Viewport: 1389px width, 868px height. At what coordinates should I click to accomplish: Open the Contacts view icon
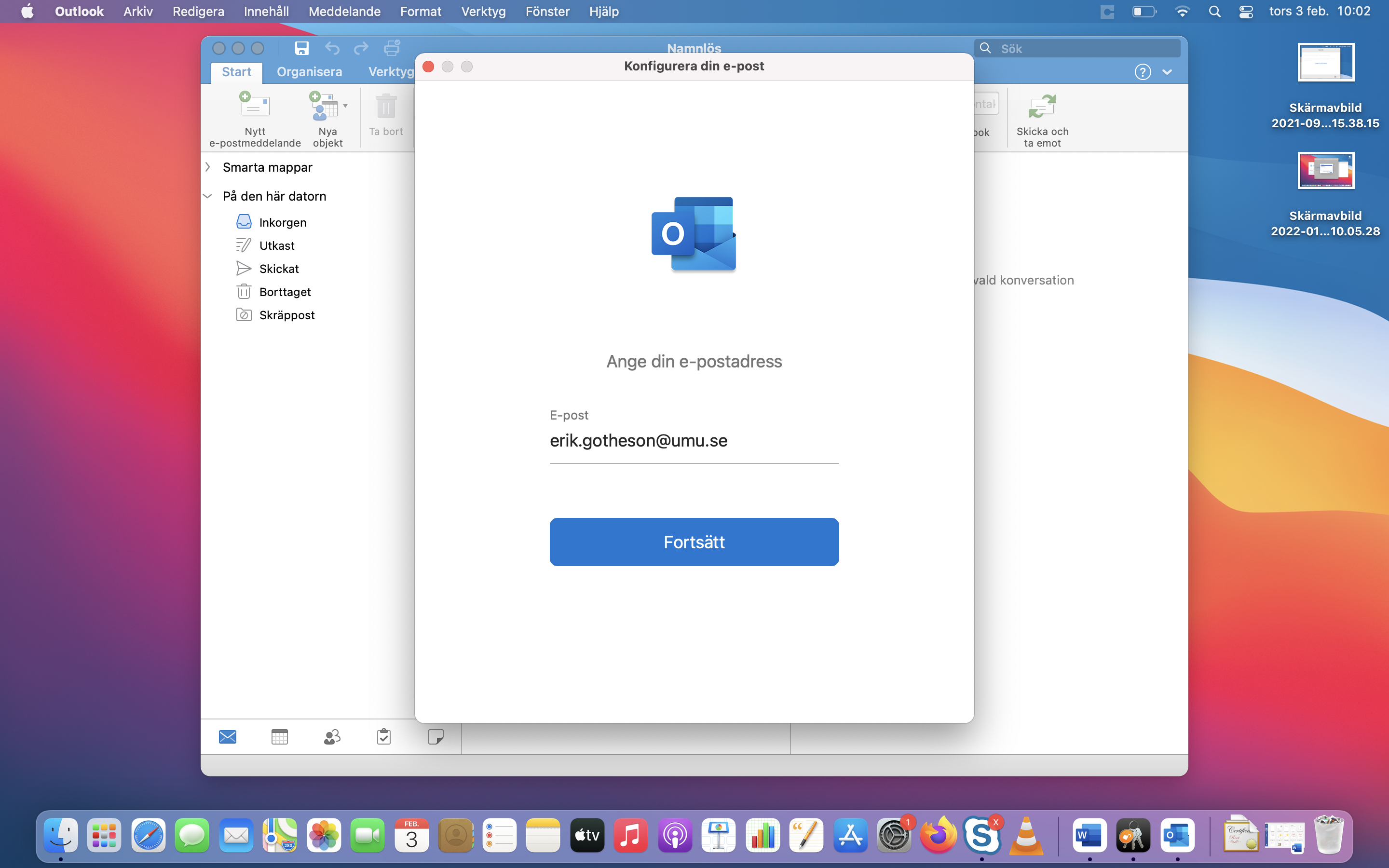pos(332,737)
